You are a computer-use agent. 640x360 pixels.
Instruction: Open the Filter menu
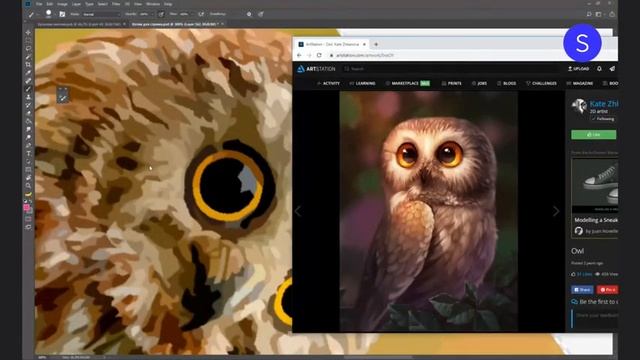[x=116, y=4]
